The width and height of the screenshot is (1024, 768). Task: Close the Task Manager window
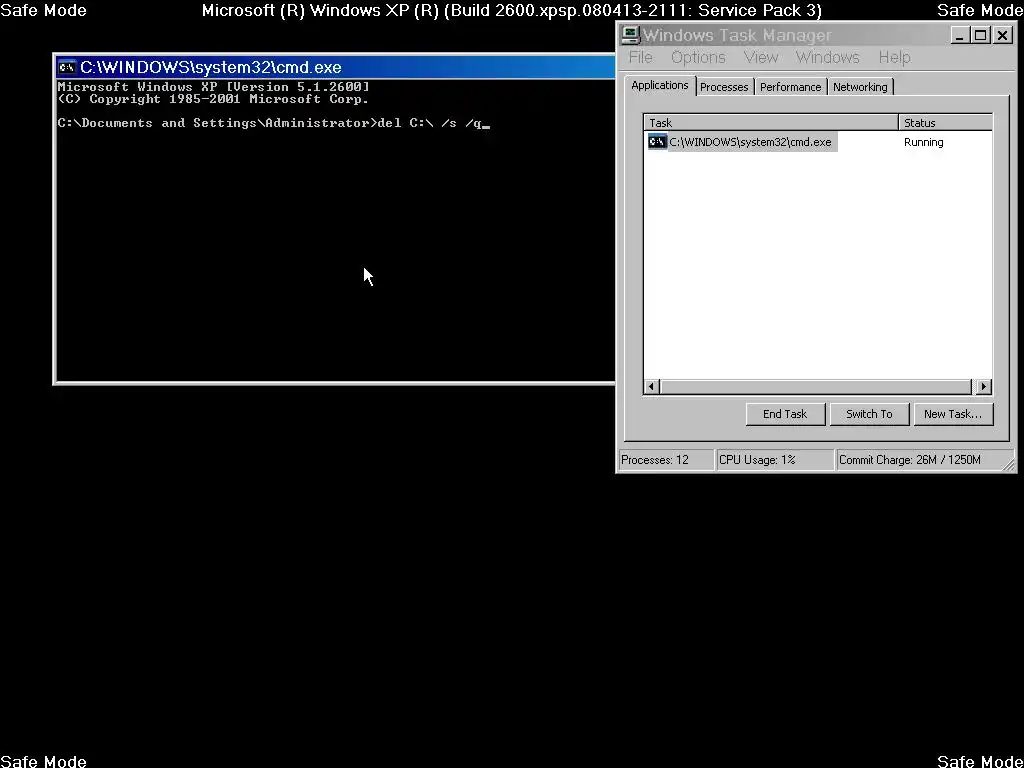pos(1002,35)
